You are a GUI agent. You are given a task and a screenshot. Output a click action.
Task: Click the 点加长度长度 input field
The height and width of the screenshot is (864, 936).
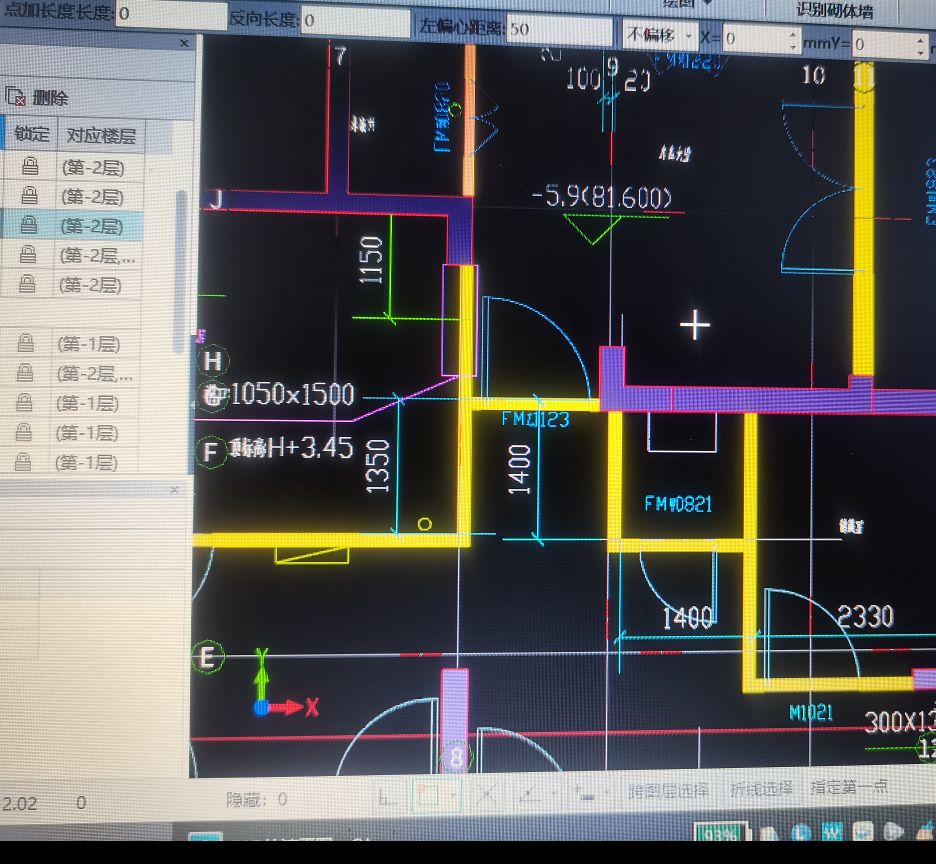[170, 14]
